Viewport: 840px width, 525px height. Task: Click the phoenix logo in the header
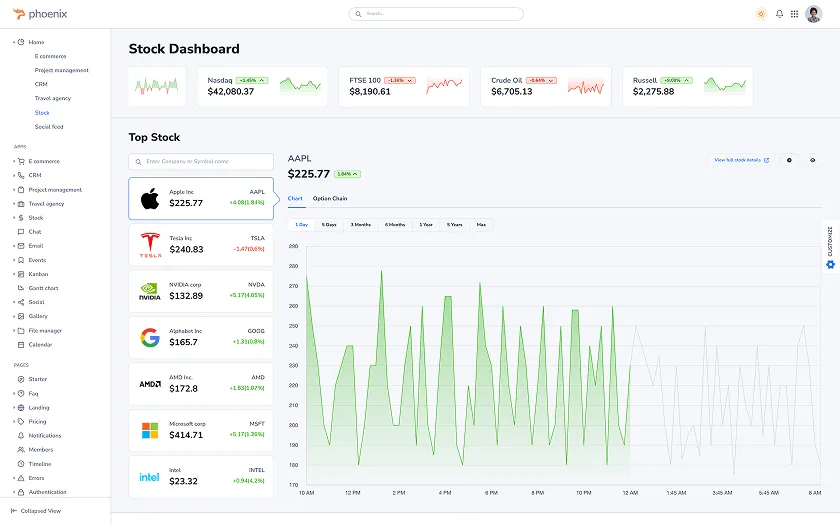[x=40, y=14]
